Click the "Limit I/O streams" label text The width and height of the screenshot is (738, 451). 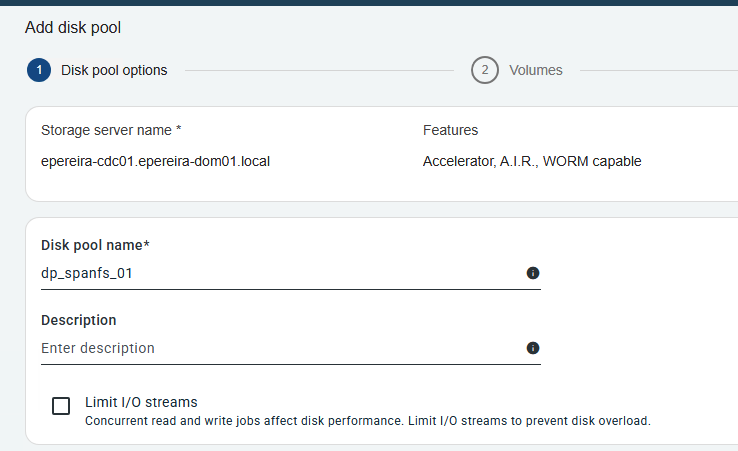coord(141,402)
